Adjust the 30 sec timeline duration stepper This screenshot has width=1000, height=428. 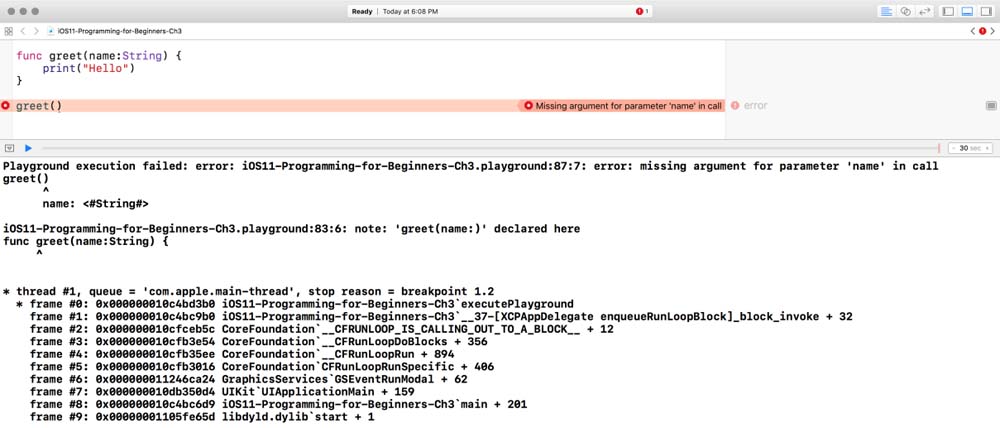[x=970, y=148]
